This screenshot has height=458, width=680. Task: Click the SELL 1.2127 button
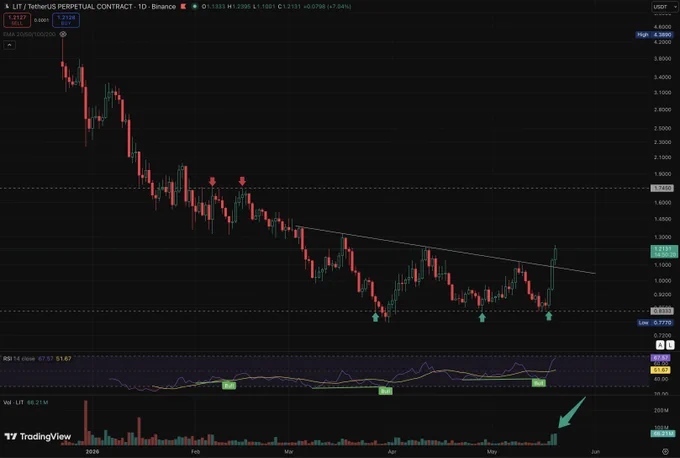coord(17,20)
